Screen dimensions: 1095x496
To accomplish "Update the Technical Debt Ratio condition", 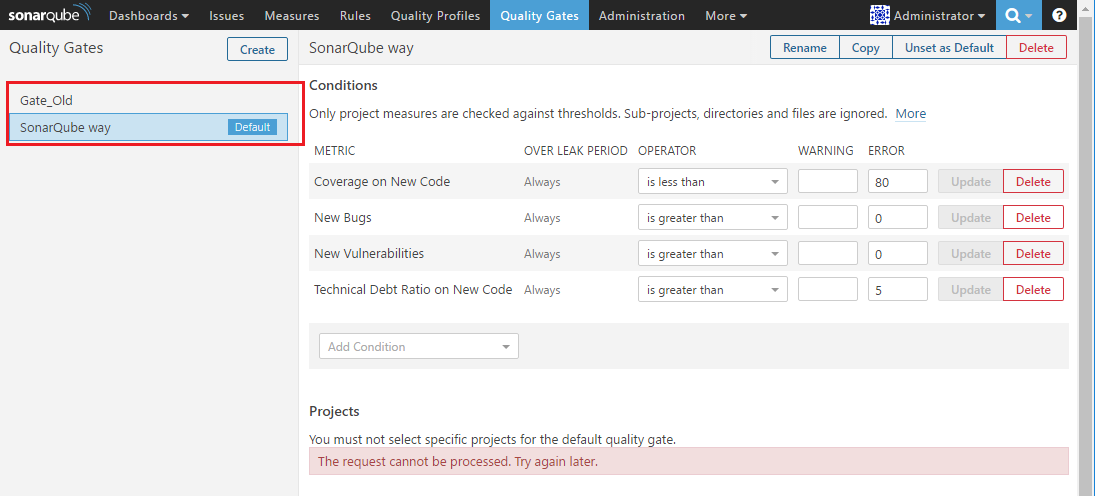I will tap(971, 289).
